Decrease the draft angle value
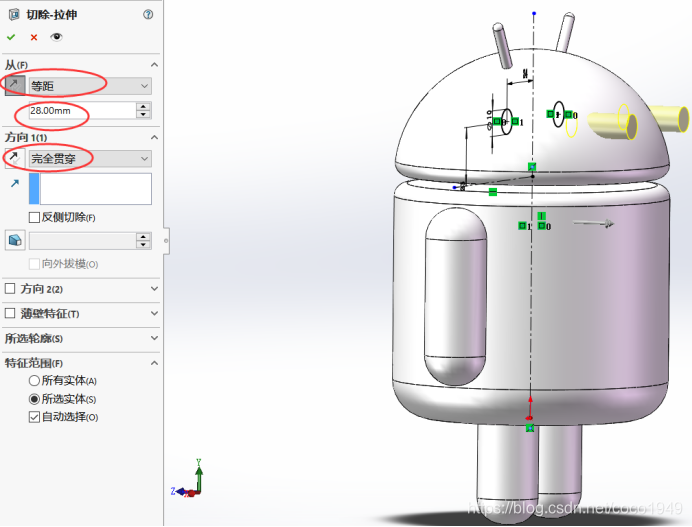 point(143,245)
